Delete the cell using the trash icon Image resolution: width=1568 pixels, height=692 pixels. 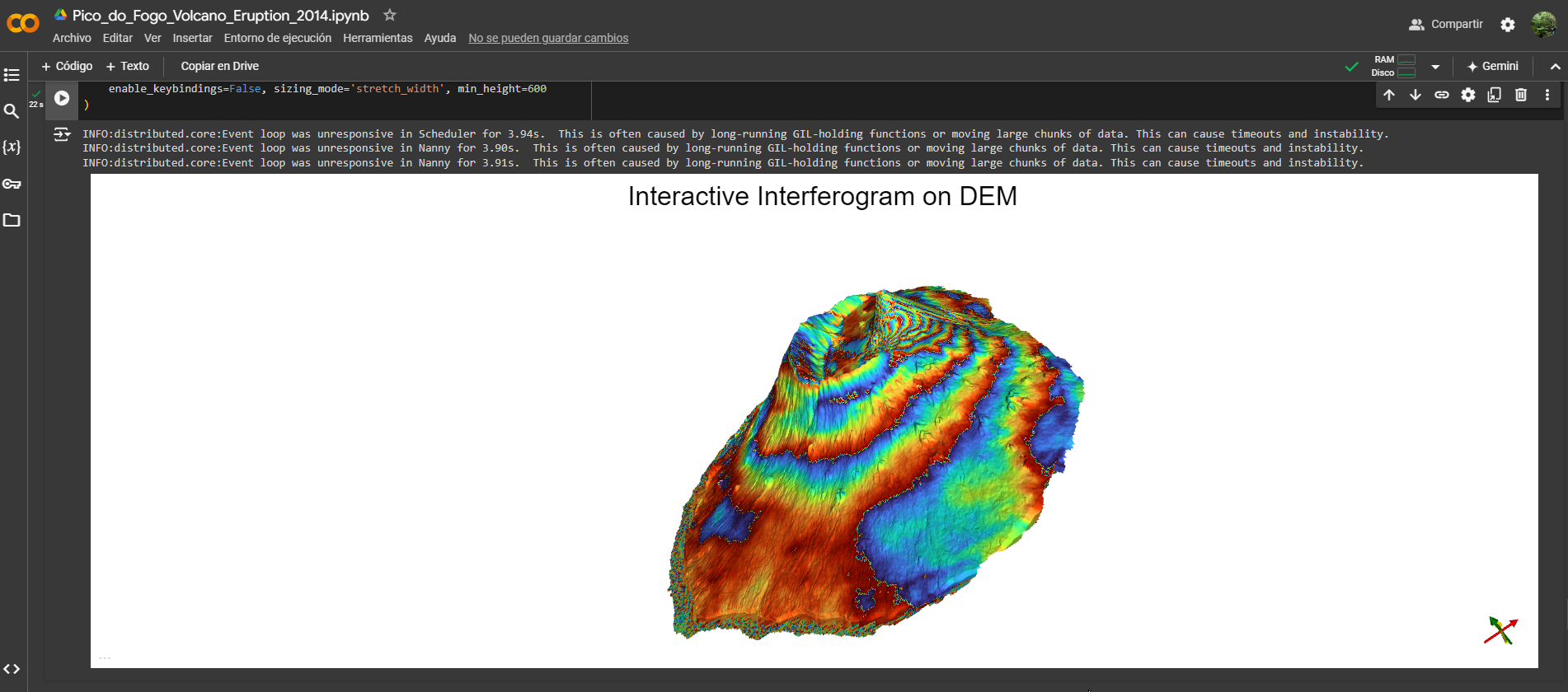[x=1521, y=95]
